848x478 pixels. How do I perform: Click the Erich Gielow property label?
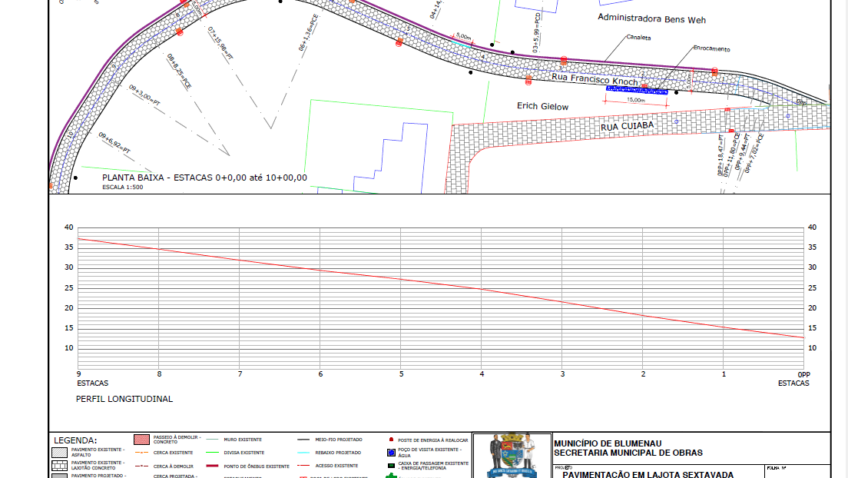click(542, 106)
